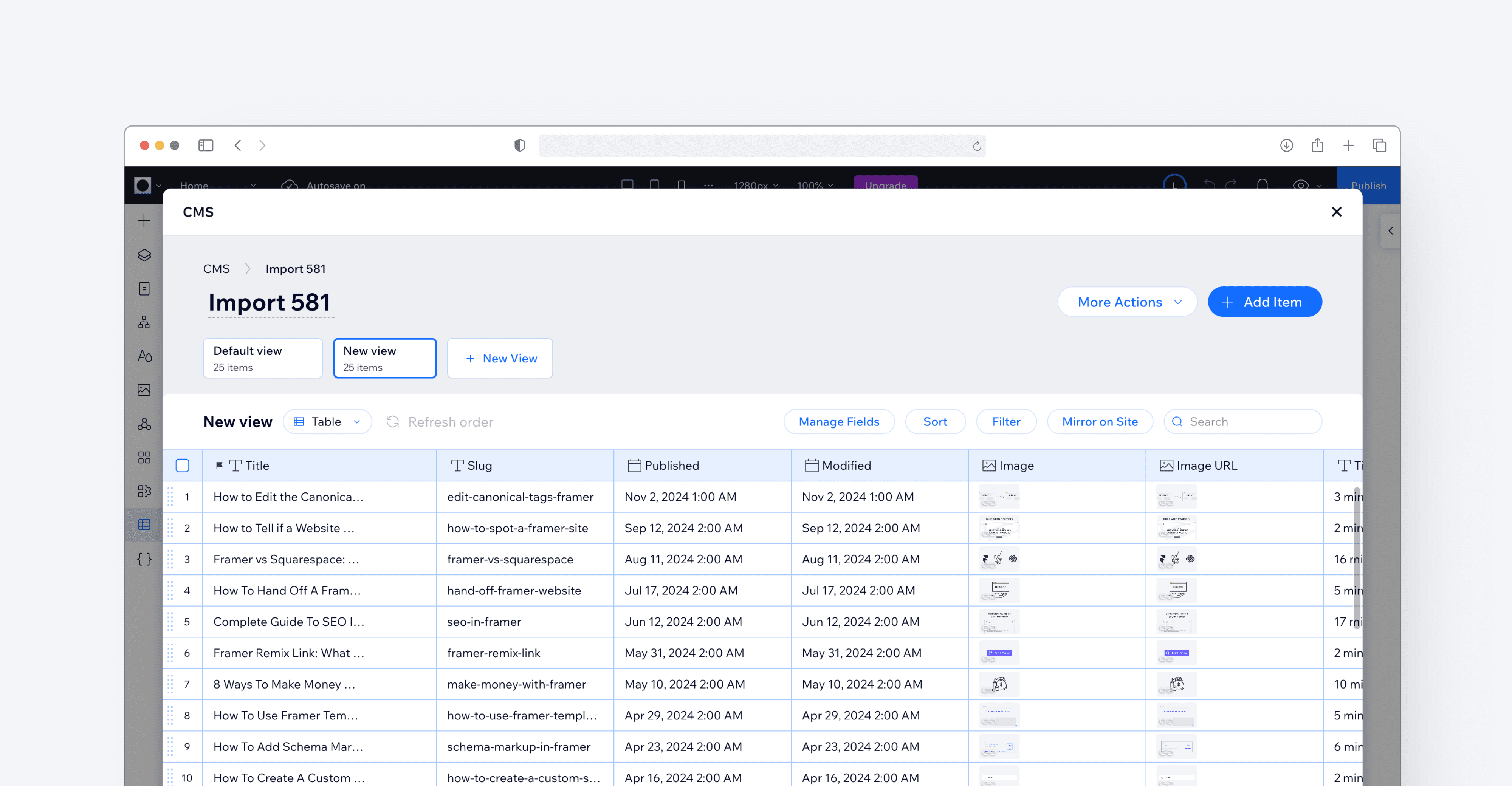Image resolution: width=1512 pixels, height=786 pixels.
Task: Click the browser share icon
Action: [1318, 145]
